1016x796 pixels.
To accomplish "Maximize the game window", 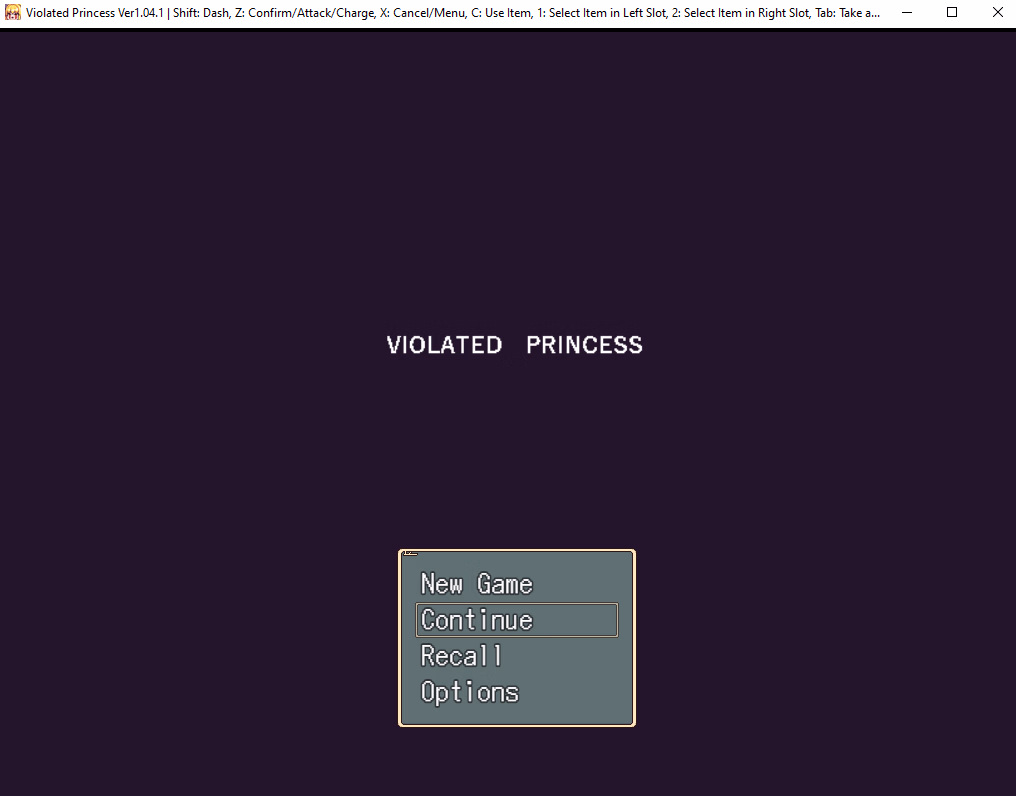I will (x=952, y=12).
